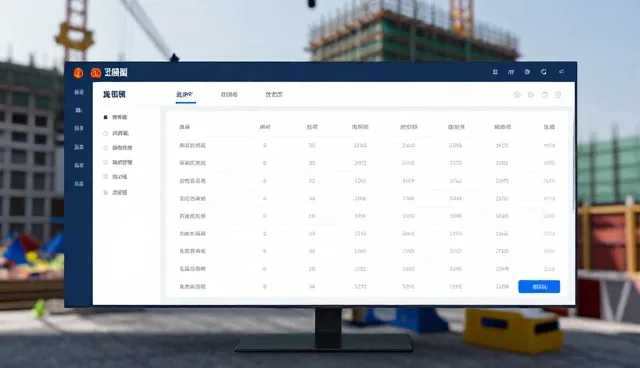Switch to the third tab in the tab row
Image resolution: width=640 pixels, height=368 pixels.
pos(274,95)
